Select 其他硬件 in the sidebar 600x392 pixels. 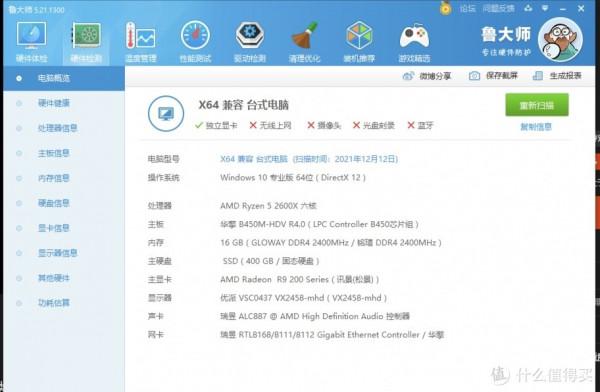tap(64, 278)
